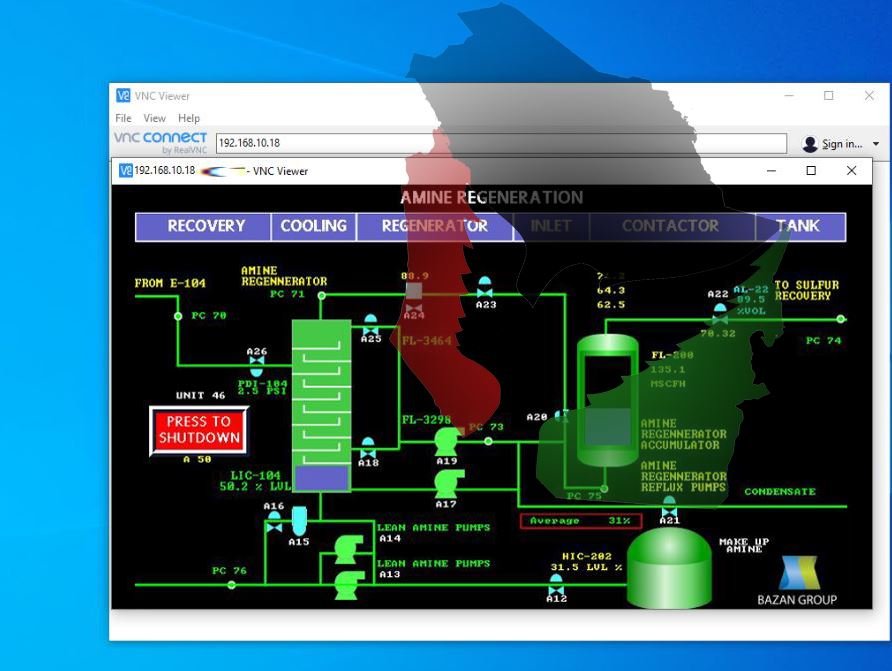Switch to the COOLING tab
The height and width of the screenshot is (671, 892).
[x=313, y=226]
